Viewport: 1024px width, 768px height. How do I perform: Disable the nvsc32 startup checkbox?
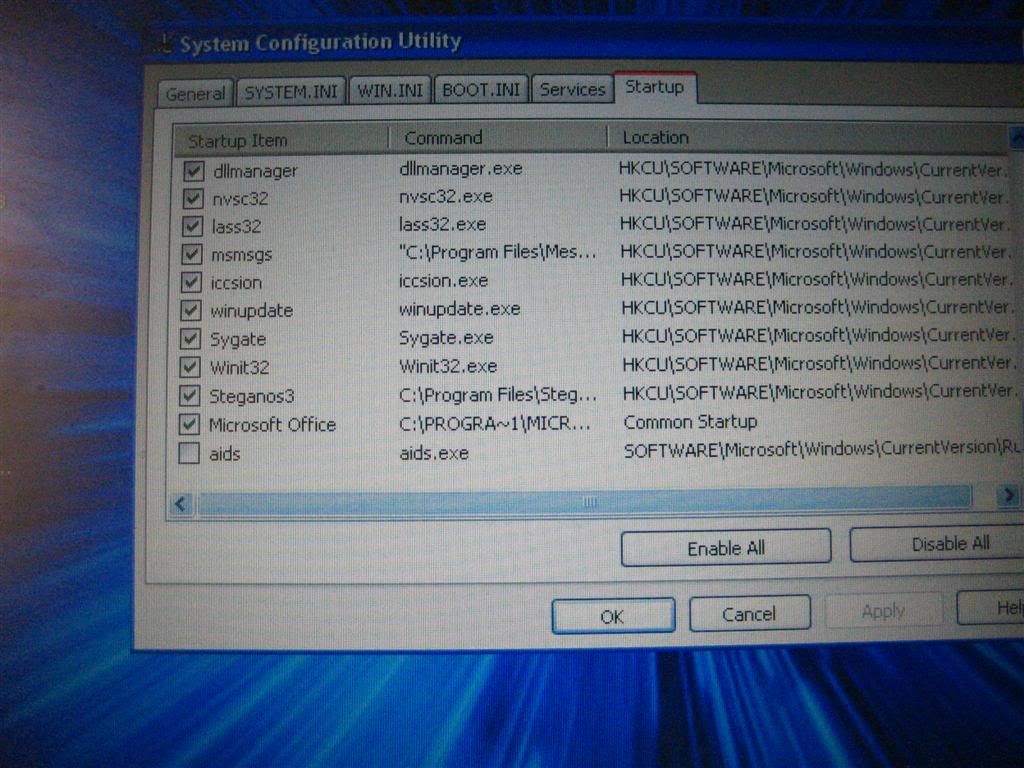coord(192,198)
